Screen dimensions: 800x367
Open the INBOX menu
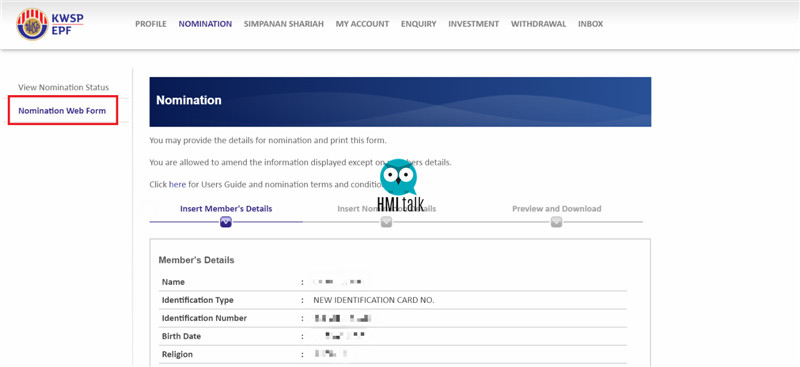pos(590,24)
